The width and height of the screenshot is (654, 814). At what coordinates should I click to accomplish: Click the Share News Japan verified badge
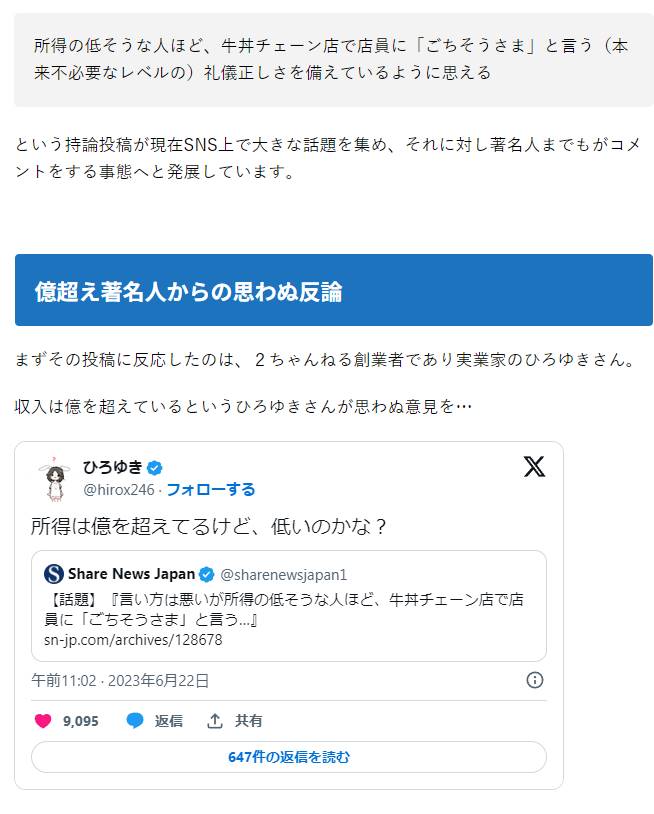tap(207, 574)
